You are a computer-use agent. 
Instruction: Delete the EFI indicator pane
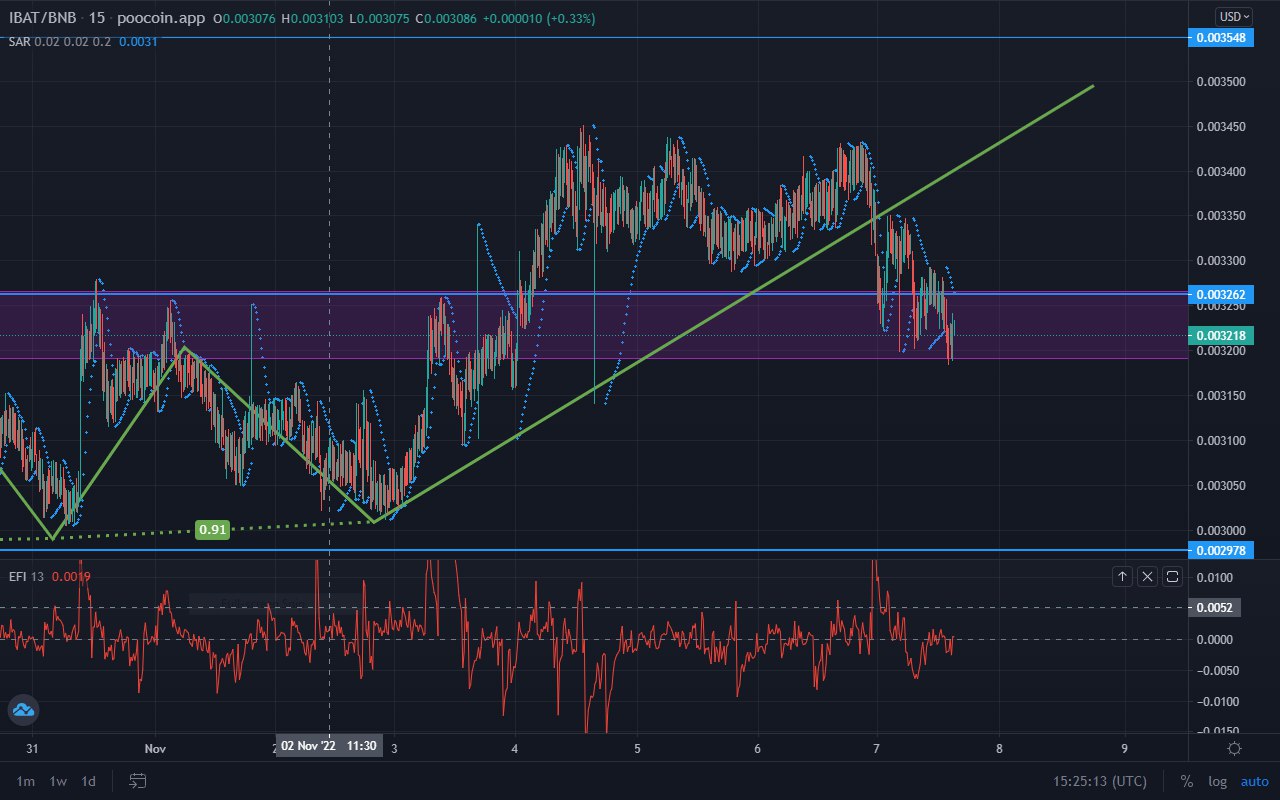click(1147, 576)
